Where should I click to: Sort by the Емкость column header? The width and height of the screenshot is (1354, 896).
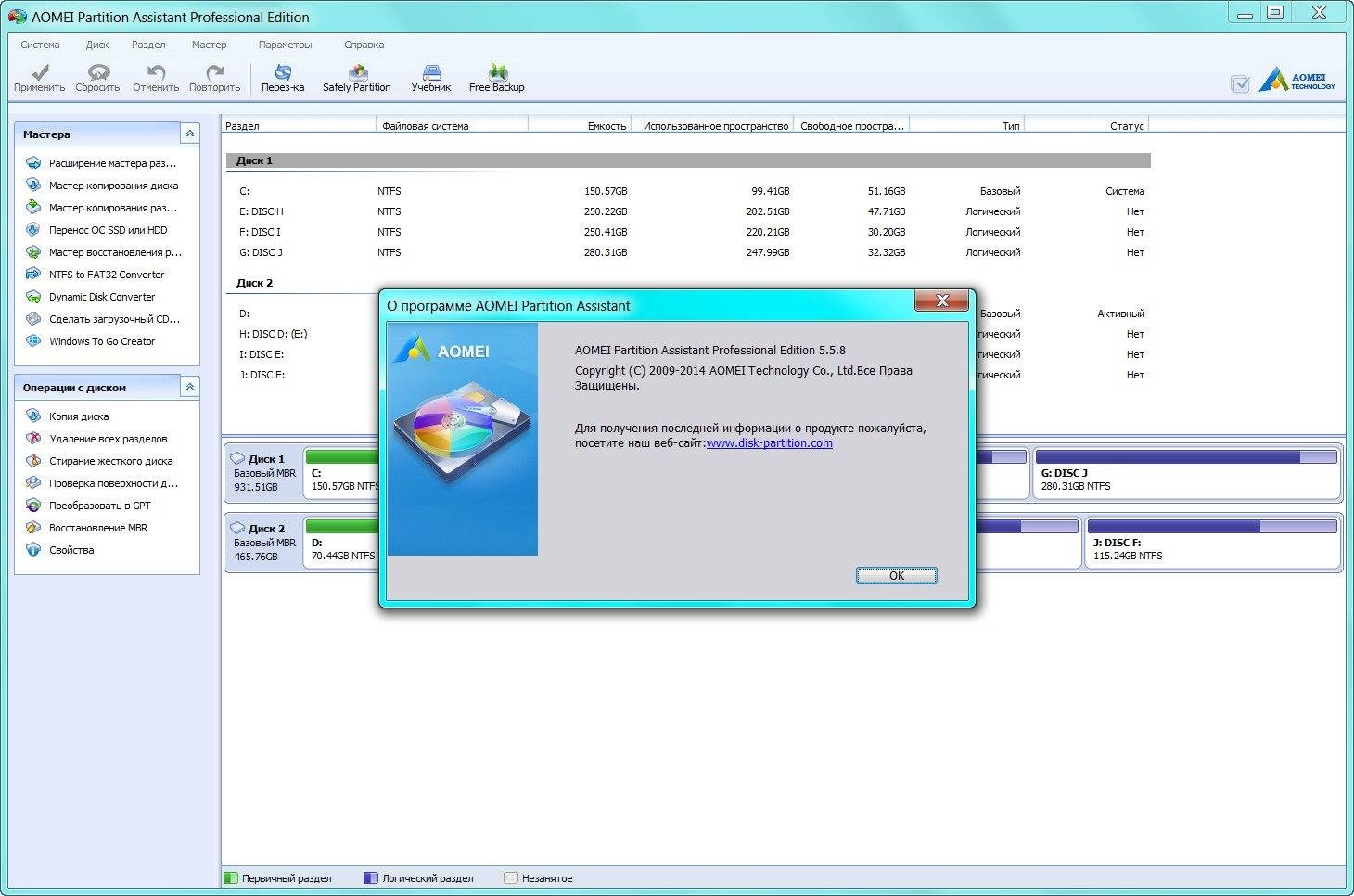pyautogui.click(x=580, y=126)
